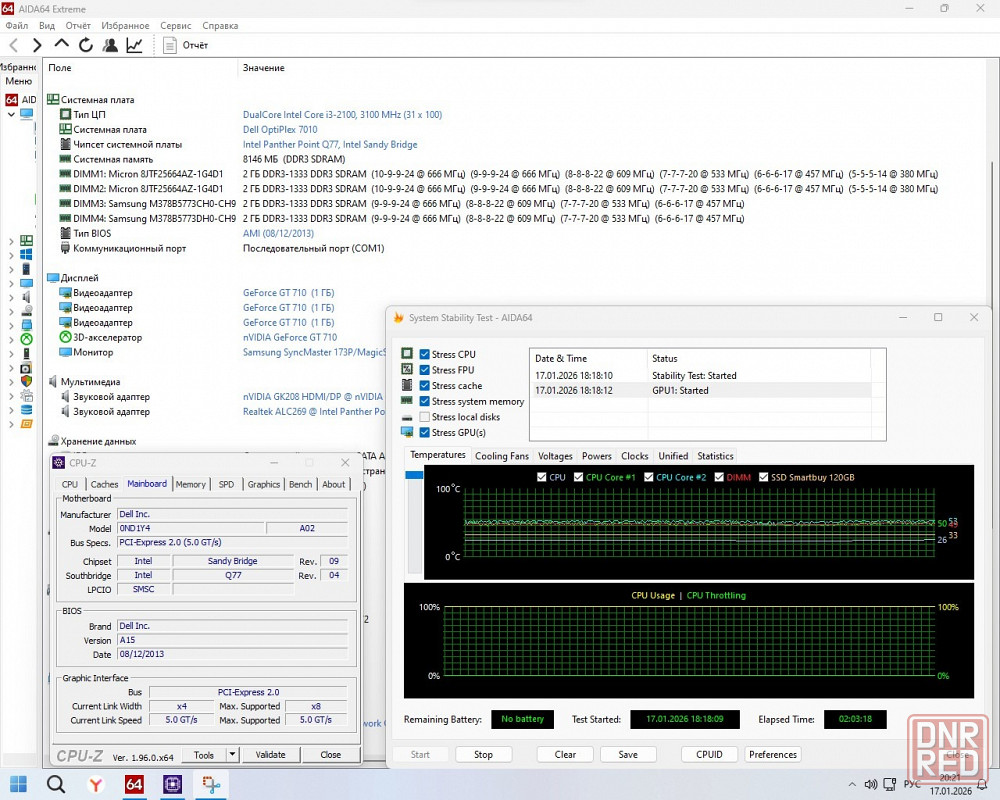
Task: Select the SPD tab in CPU-Z
Action: [x=226, y=484]
